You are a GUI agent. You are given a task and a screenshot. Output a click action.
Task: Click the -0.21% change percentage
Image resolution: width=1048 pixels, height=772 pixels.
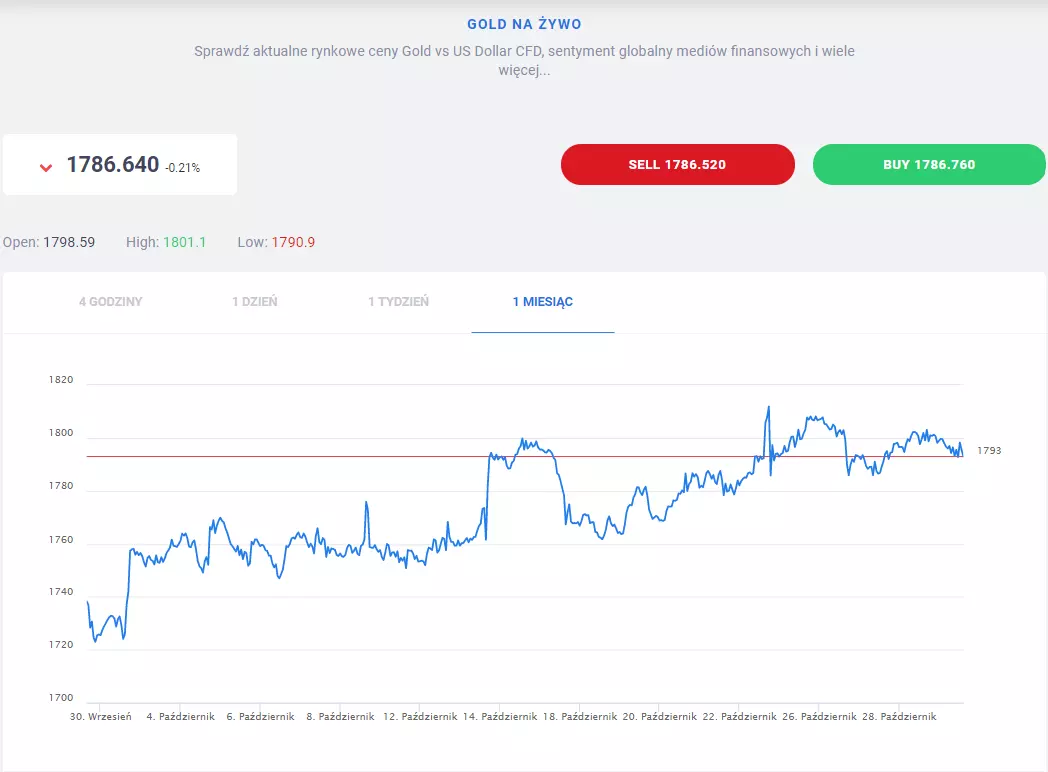pyautogui.click(x=182, y=168)
